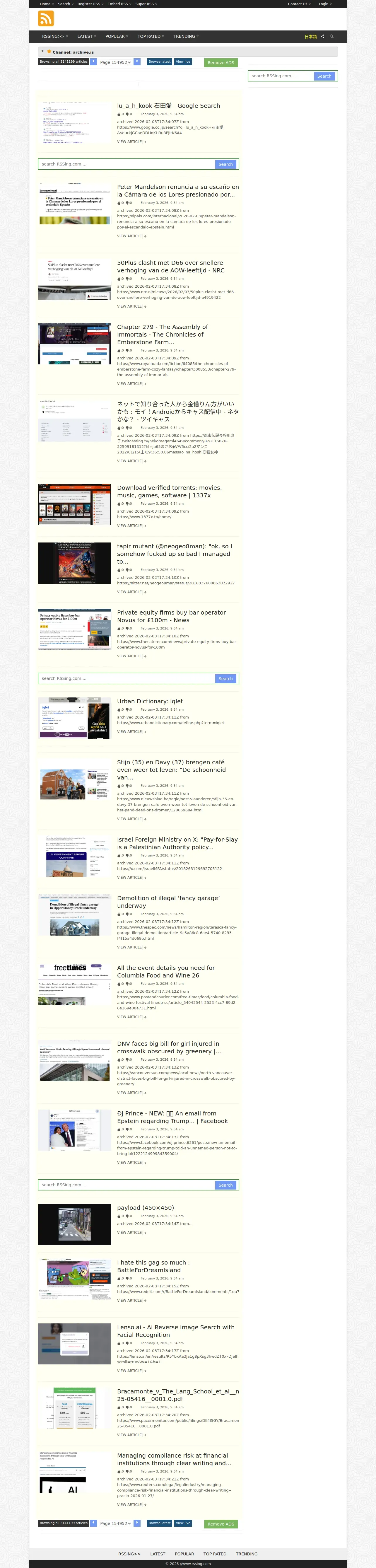This screenshot has width=376, height=1568.
Task: Thumbs up the Managing compliance risk article
Action: tap(119, 1471)
